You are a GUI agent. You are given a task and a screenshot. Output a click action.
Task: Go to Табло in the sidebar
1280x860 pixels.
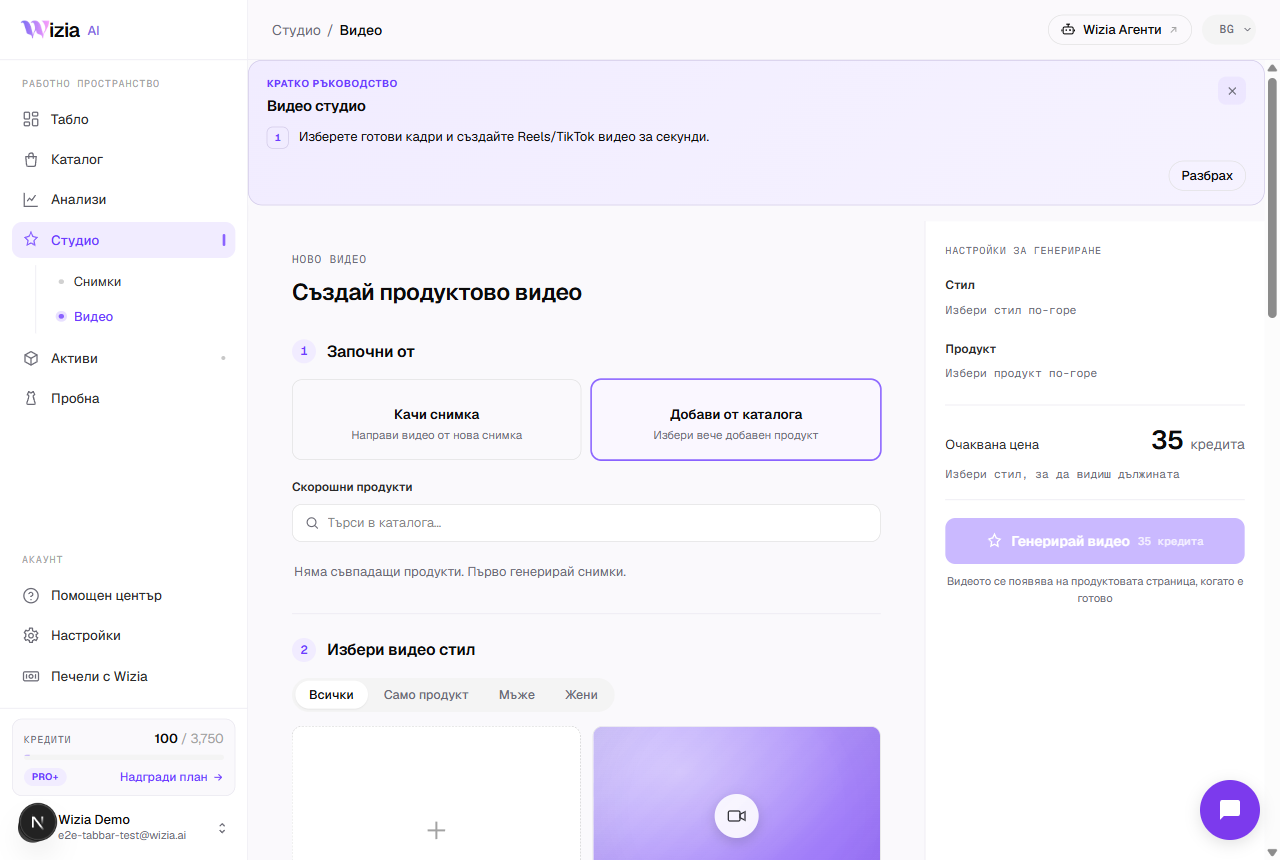pos(123,119)
